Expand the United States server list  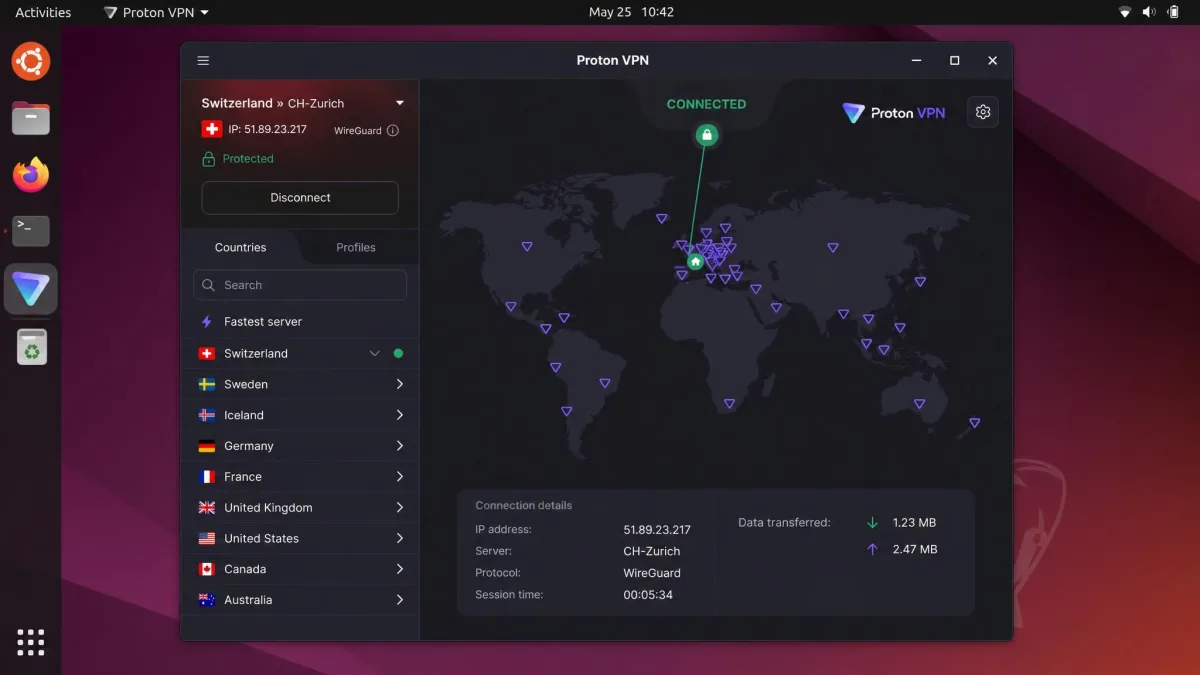(x=400, y=538)
